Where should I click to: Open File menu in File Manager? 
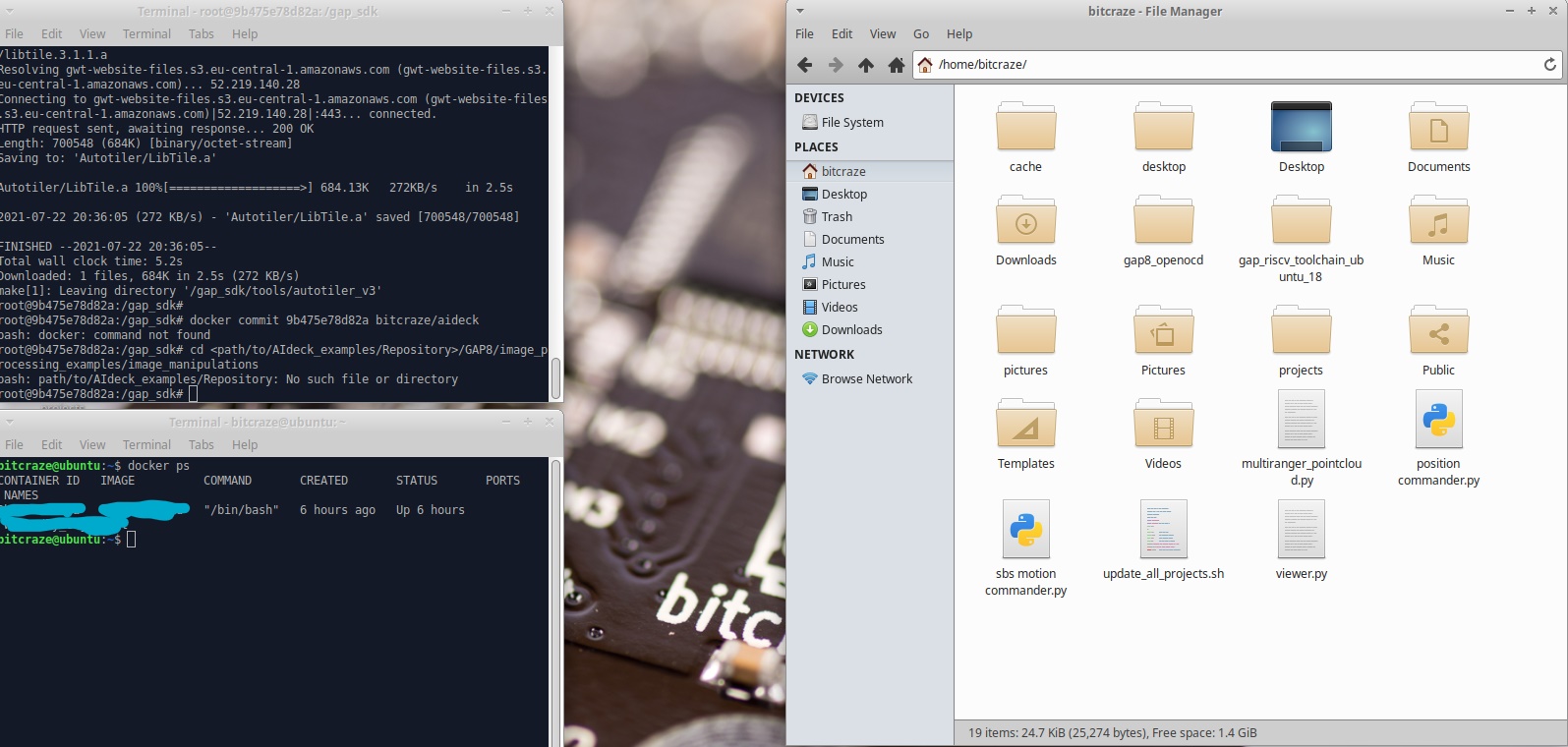(x=804, y=33)
